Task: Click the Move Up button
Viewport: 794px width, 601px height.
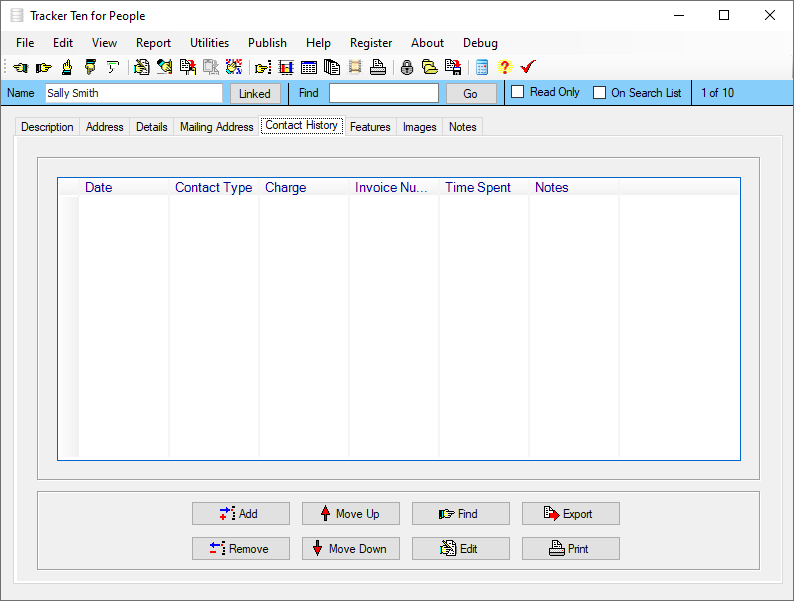Action: tap(351, 513)
